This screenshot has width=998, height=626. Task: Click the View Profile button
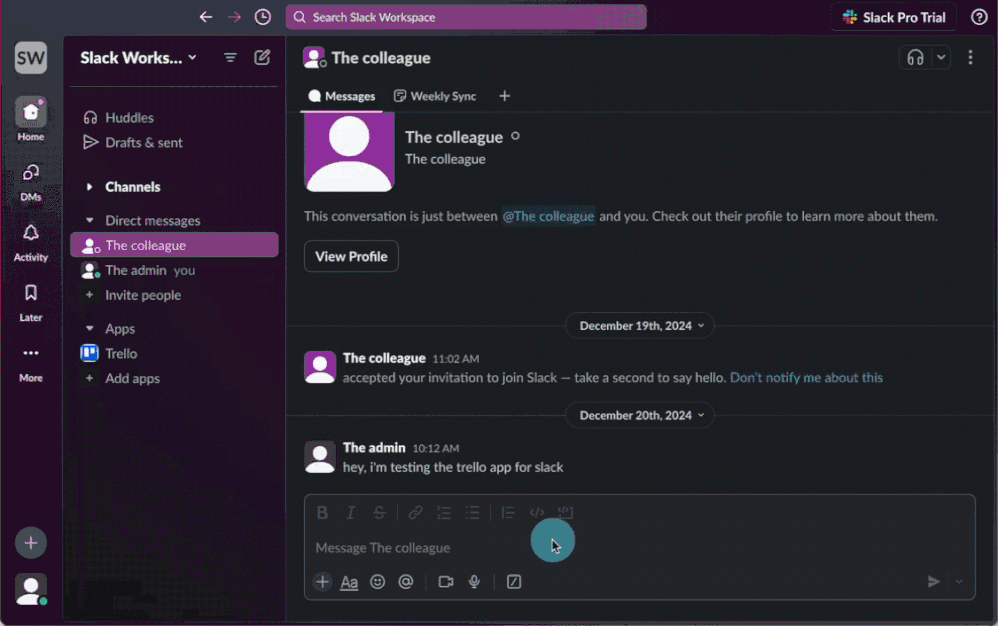click(351, 256)
